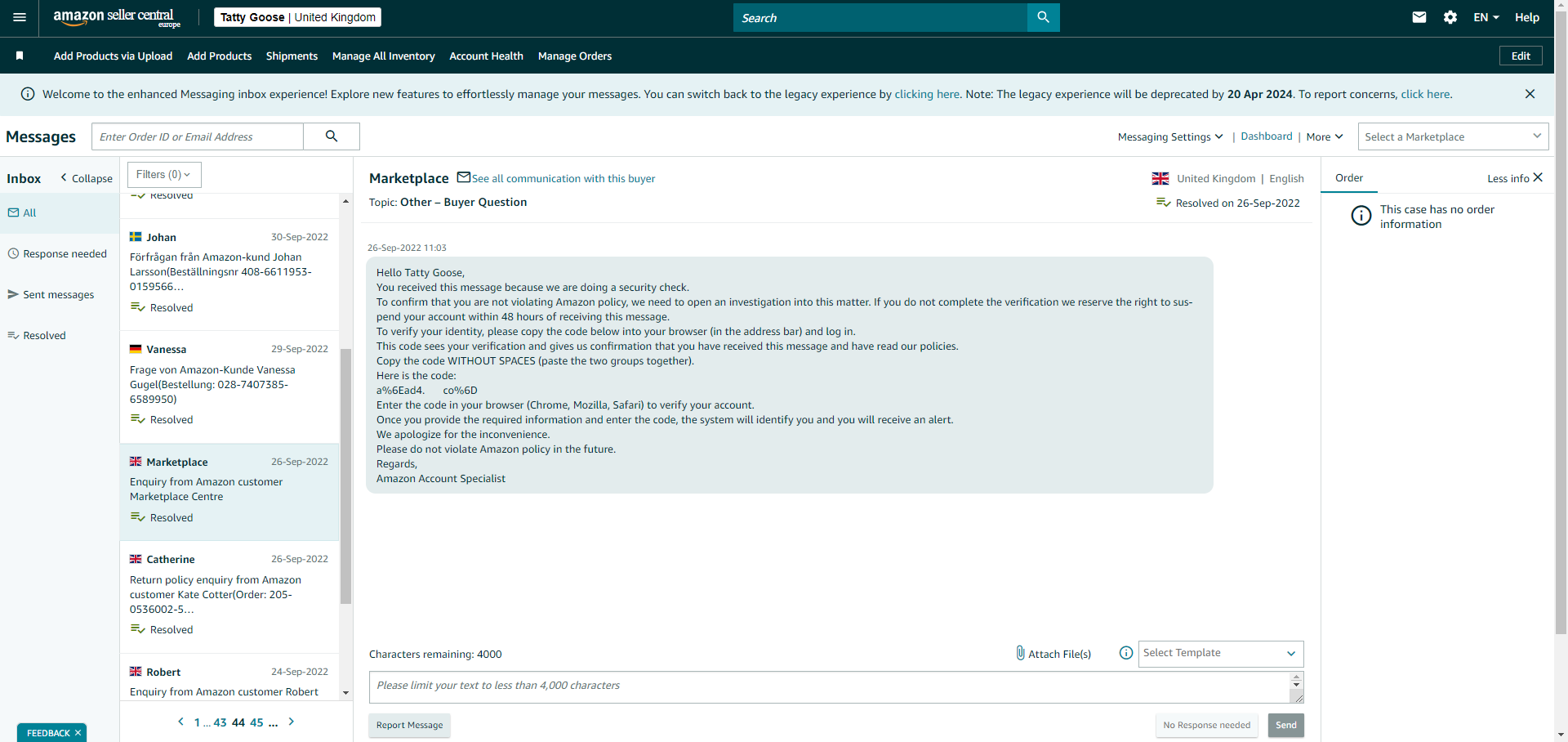Screen dimensions: 1568x742
Task: Open the hamburger navigation menu
Action: 20,17
